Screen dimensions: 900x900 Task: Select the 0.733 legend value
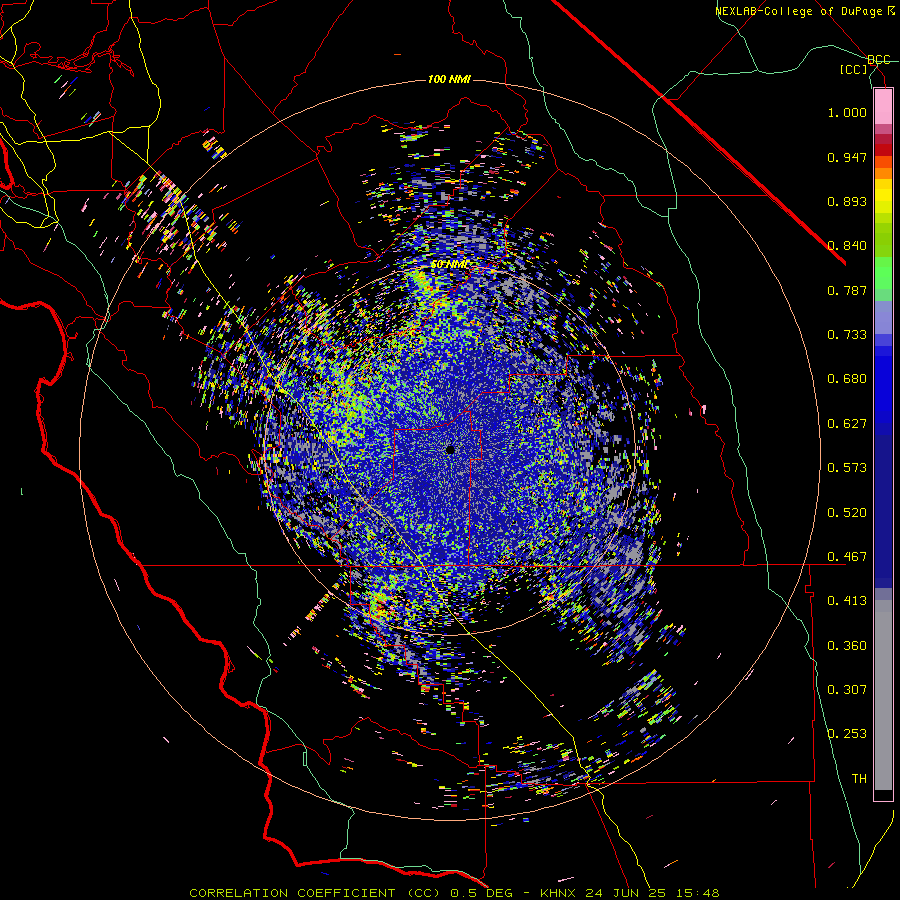(x=847, y=335)
